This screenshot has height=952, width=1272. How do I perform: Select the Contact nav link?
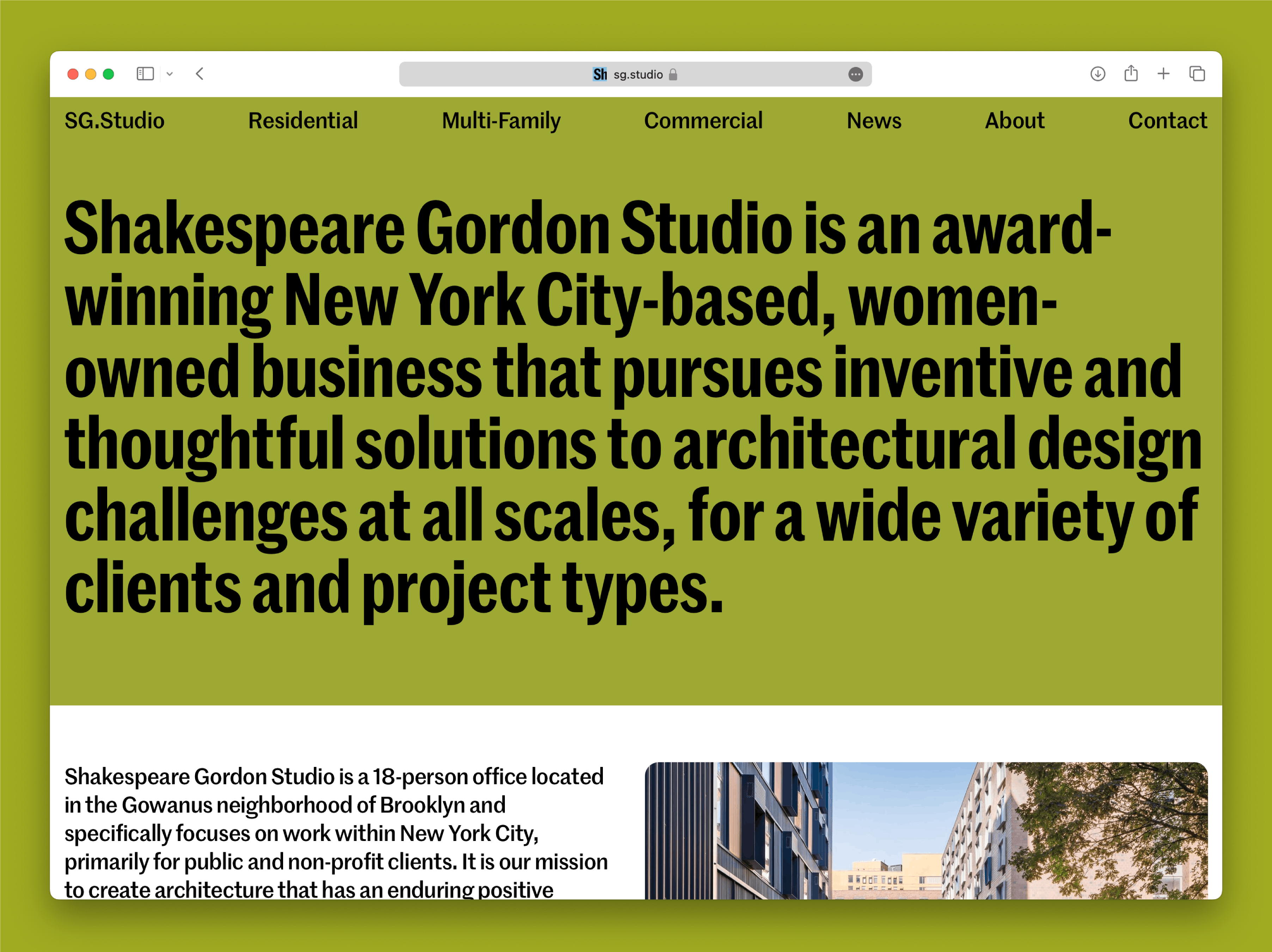(x=1167, y=121)
